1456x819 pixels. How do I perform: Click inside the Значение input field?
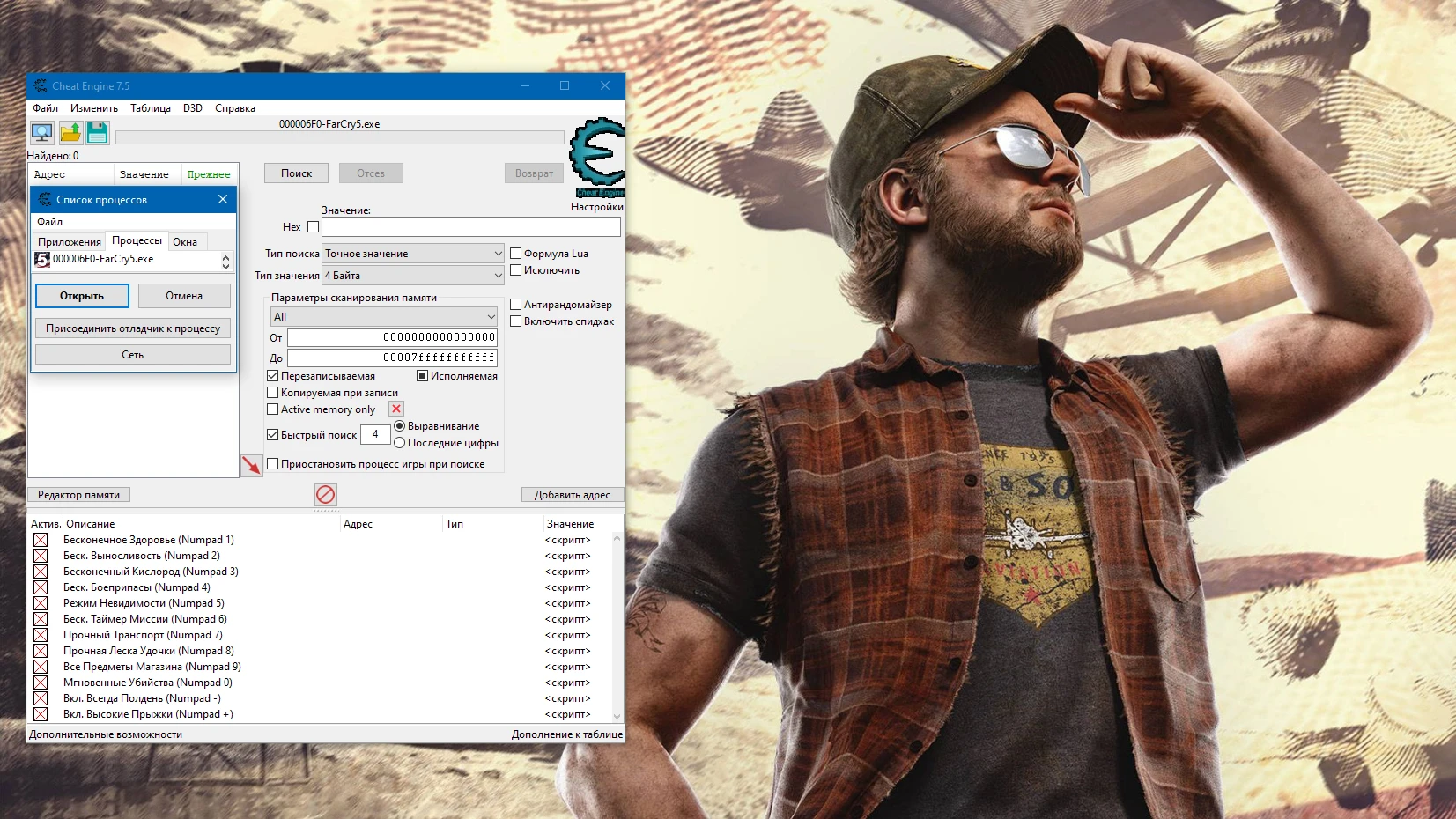(x=472, y=227)
